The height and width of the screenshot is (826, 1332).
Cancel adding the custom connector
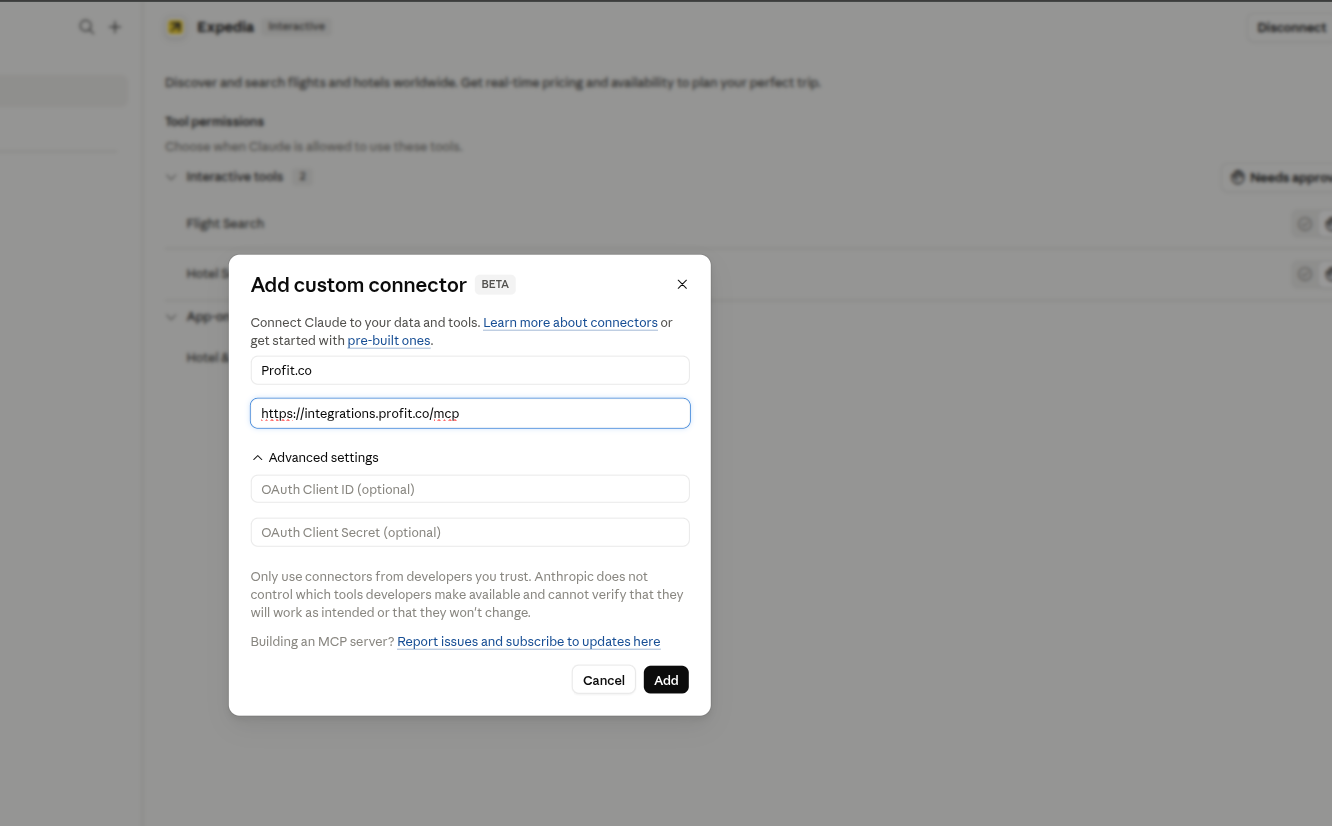coord(604,680)
